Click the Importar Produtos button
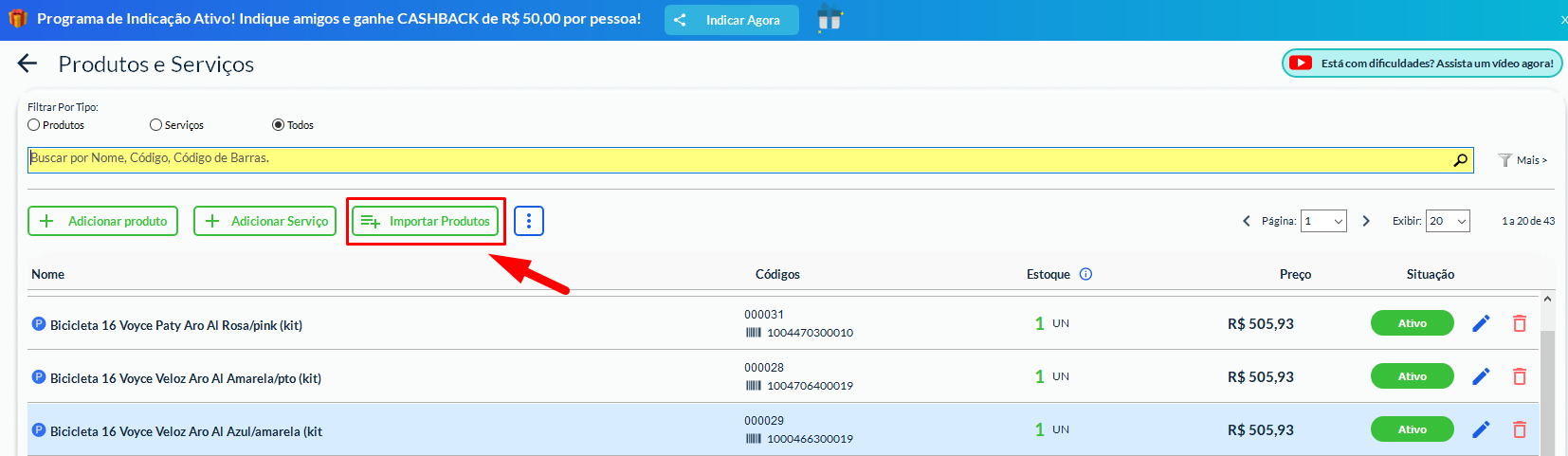 coord(426,221)
